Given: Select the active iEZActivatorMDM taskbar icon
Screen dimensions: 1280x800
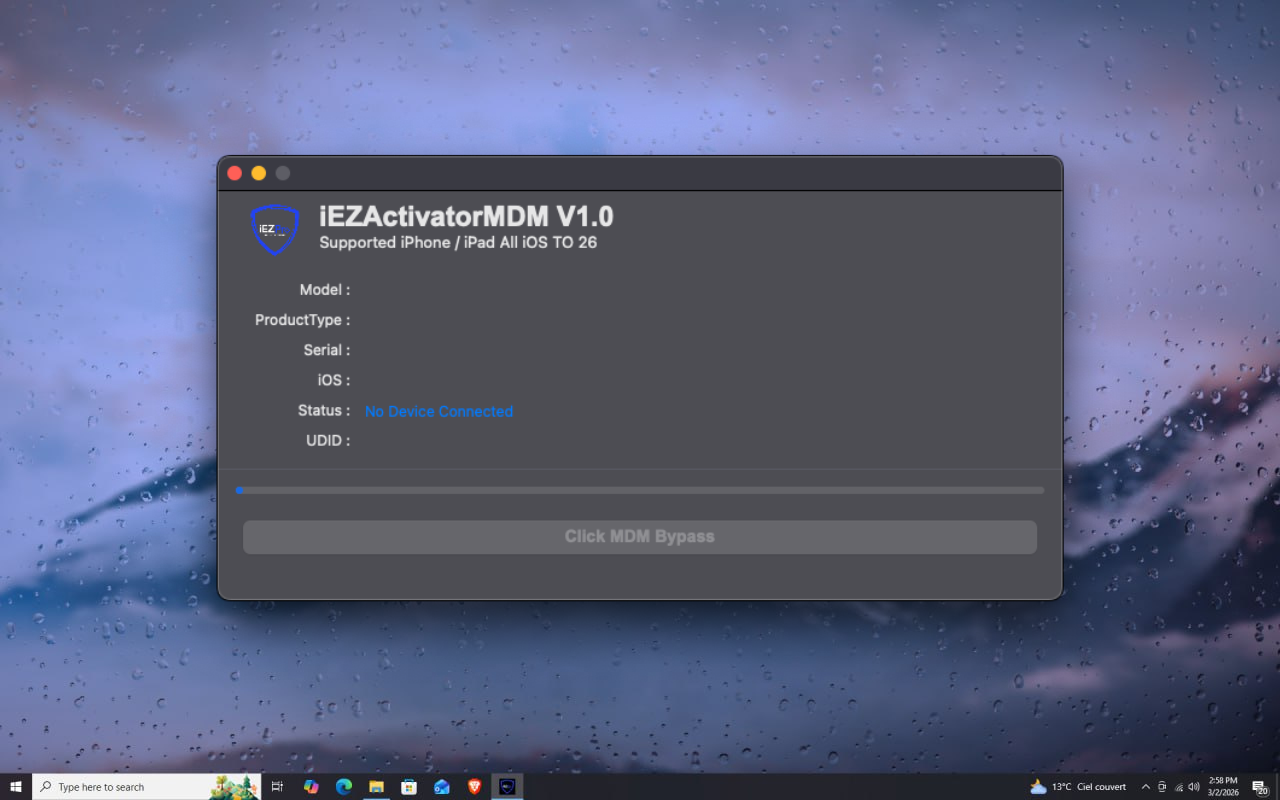Looking at the screenshot, I should [508, 786].
